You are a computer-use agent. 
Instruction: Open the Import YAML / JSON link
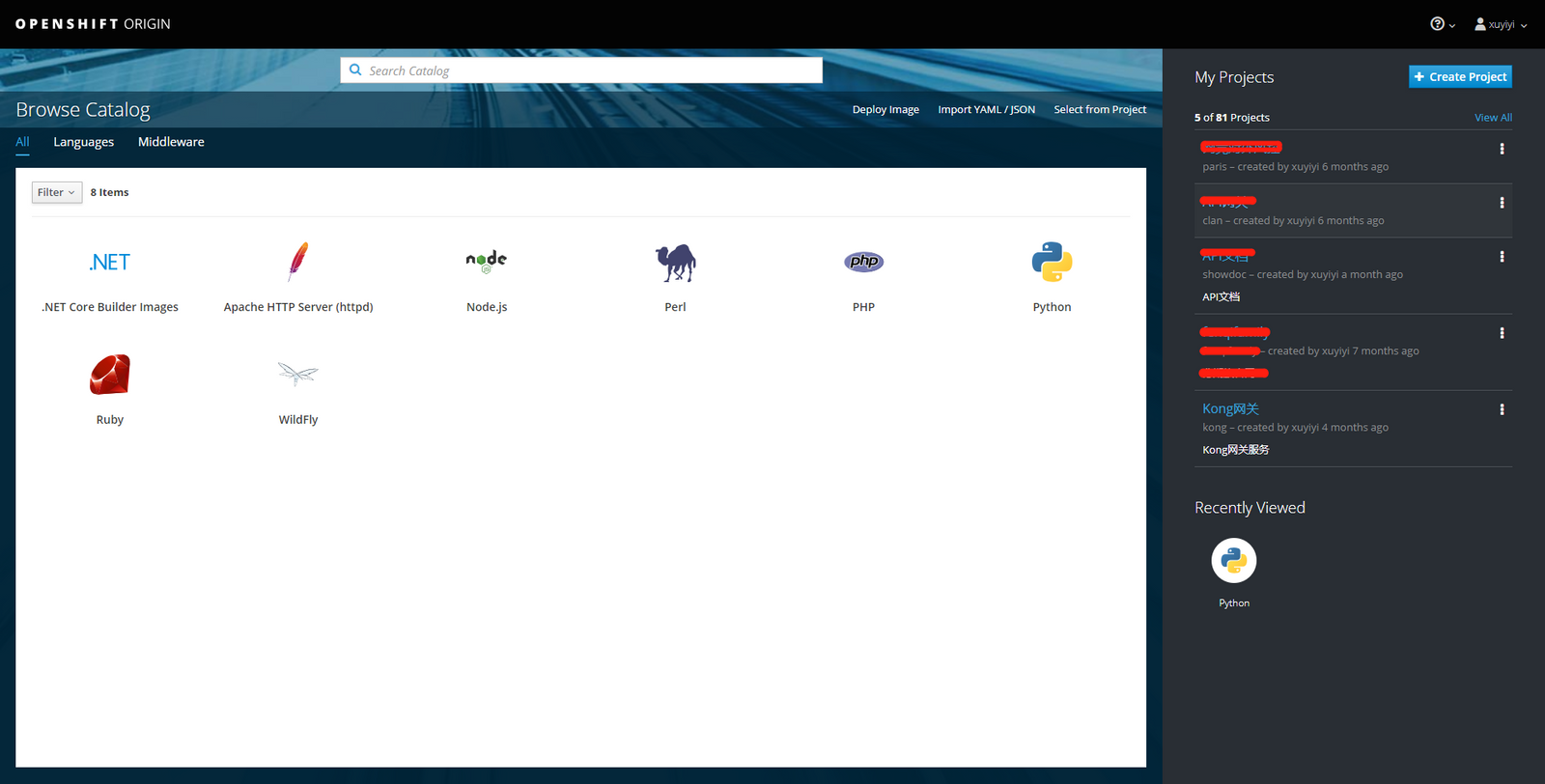[x=986, y=110]
